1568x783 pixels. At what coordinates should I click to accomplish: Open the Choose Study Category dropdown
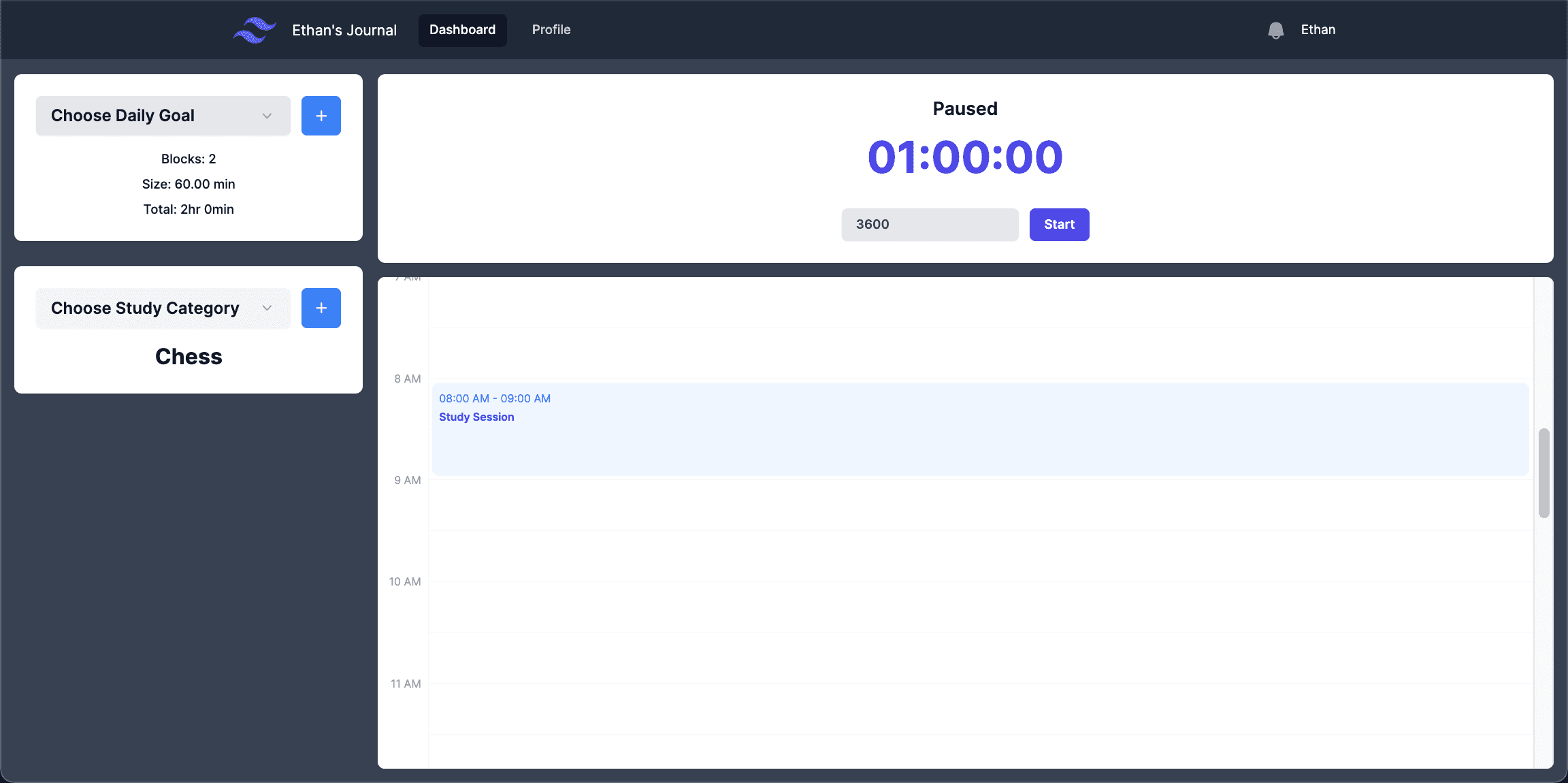(163, 308)
